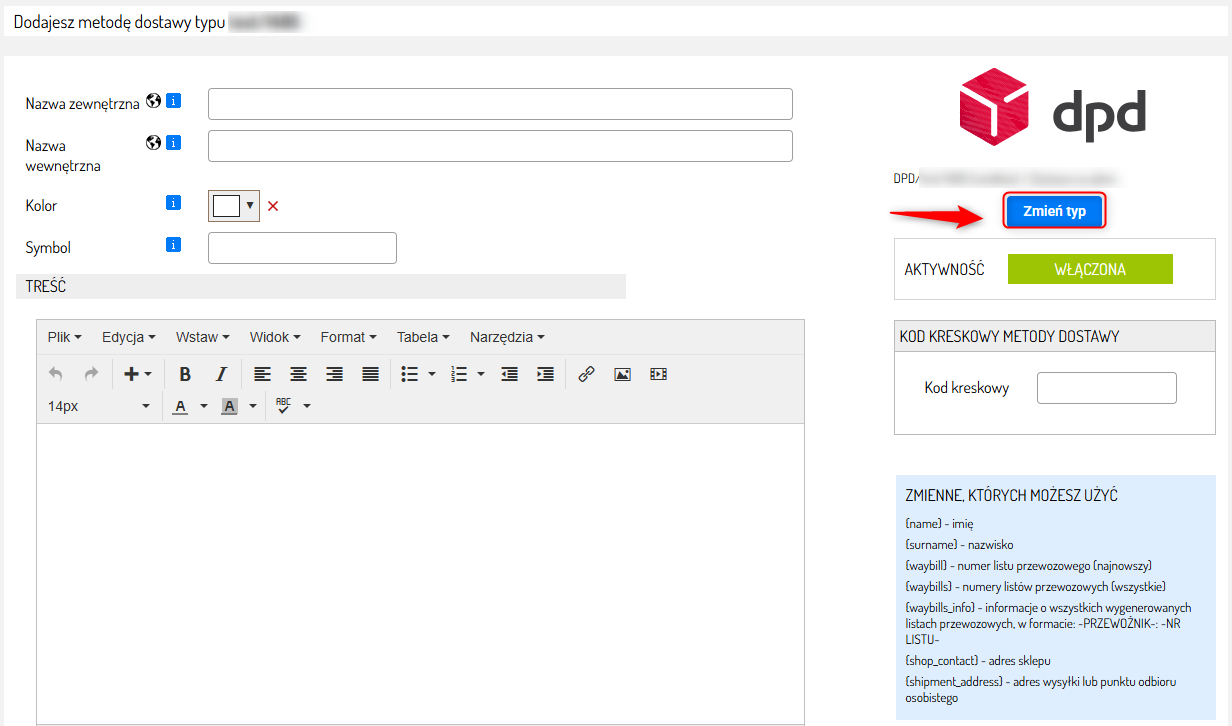Open the Narzędzia menu
This screenshot has width=1232, height=726.
pyautogui.click(x=506, y=337)
